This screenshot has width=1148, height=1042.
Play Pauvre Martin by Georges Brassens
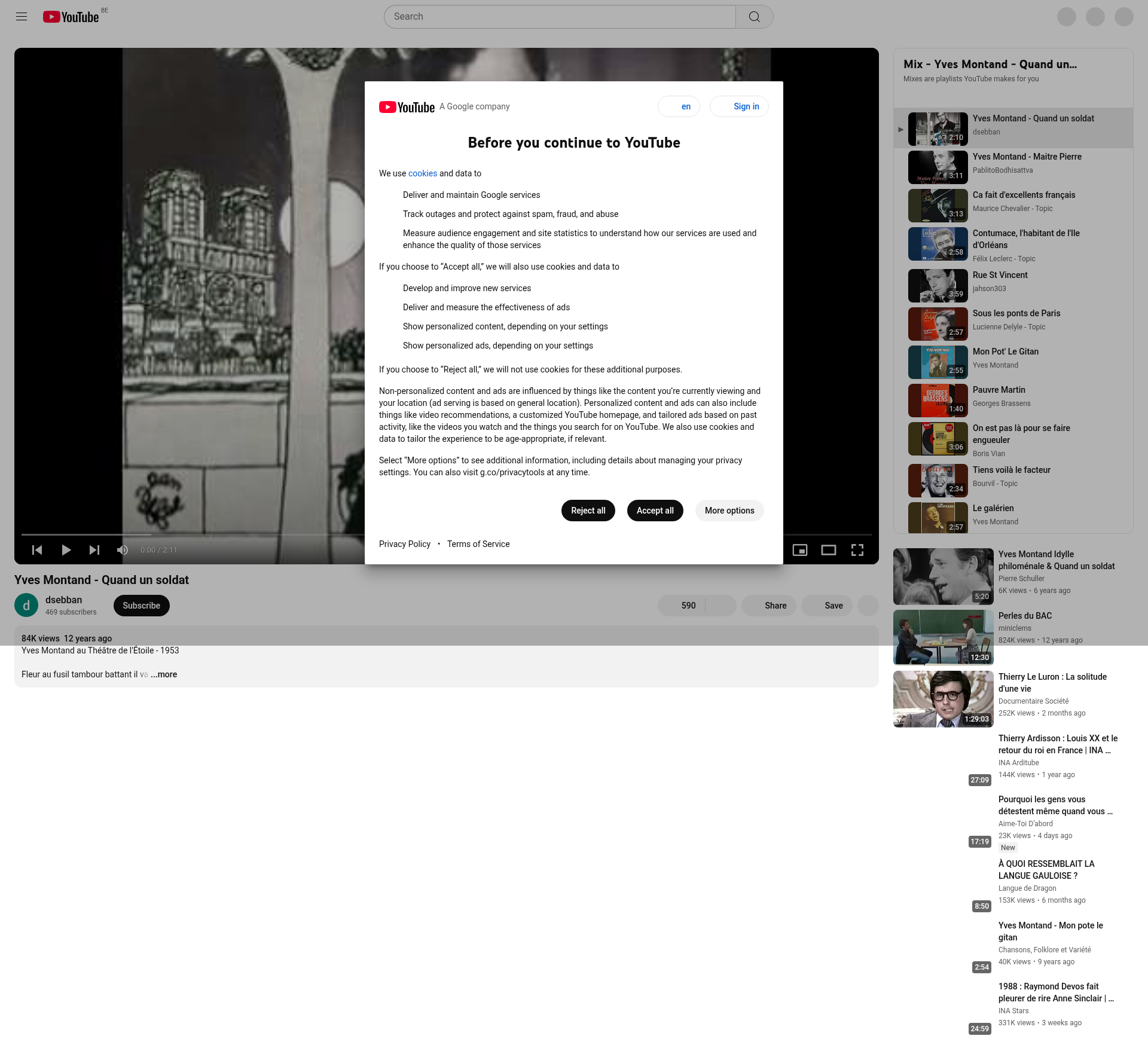pos(1013,401)
